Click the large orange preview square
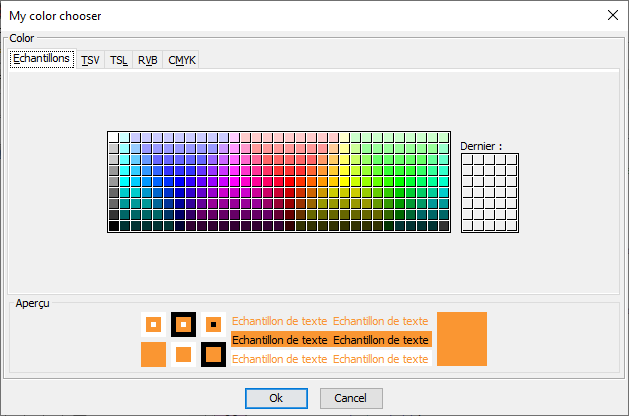This screenshot has height=416, width=629. point(462,338)
